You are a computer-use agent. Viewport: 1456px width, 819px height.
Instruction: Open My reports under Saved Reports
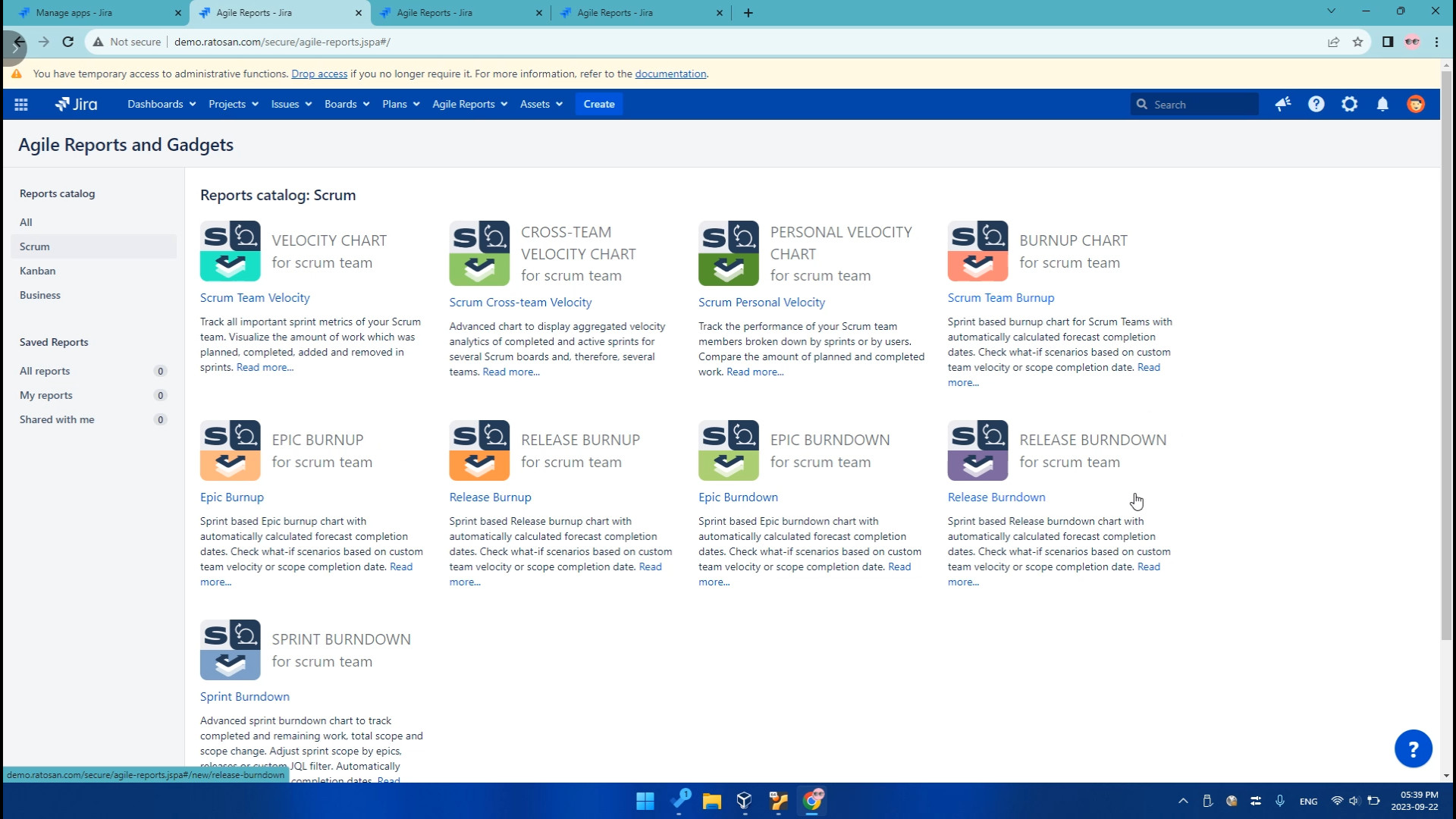coord(93,395)
